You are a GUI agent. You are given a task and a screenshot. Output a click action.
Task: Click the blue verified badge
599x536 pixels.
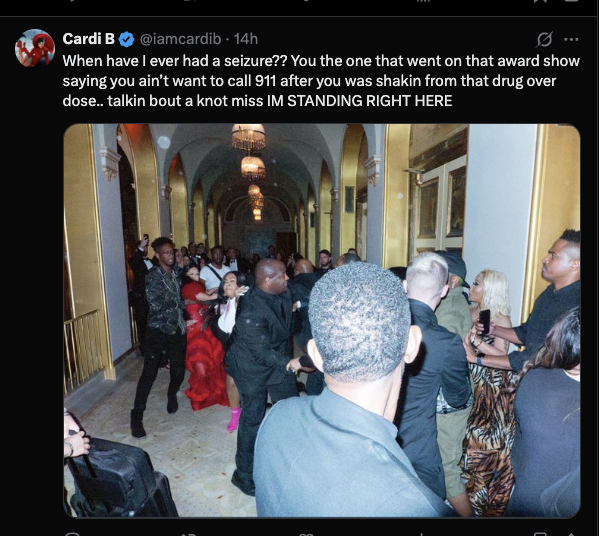point(126,39)
